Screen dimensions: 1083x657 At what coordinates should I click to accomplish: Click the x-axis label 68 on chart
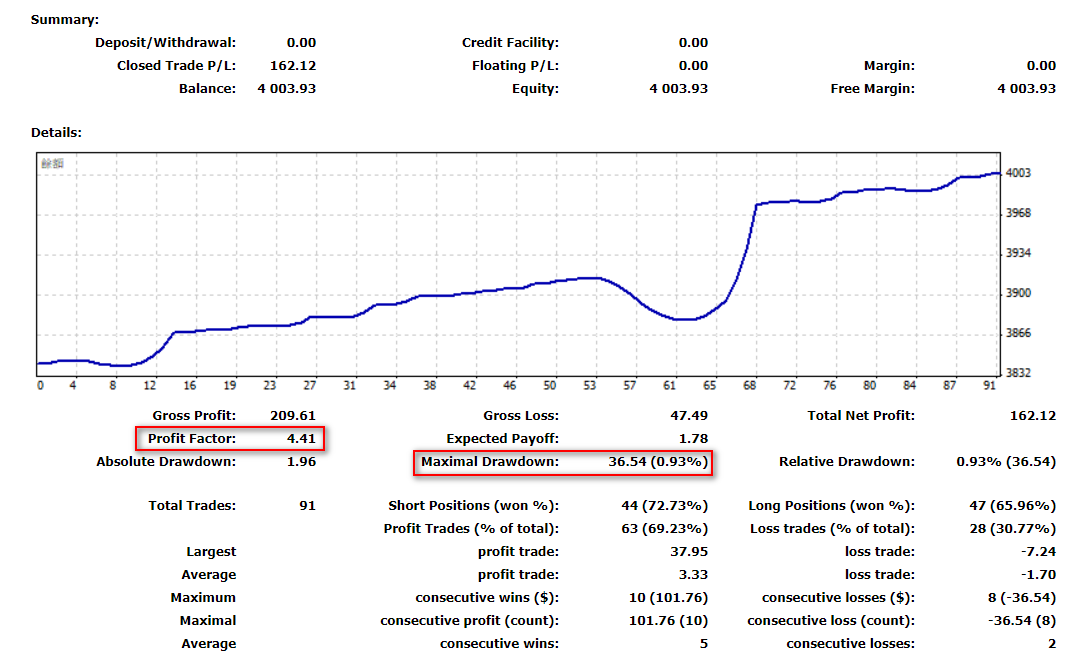click(x=750, y=385)
